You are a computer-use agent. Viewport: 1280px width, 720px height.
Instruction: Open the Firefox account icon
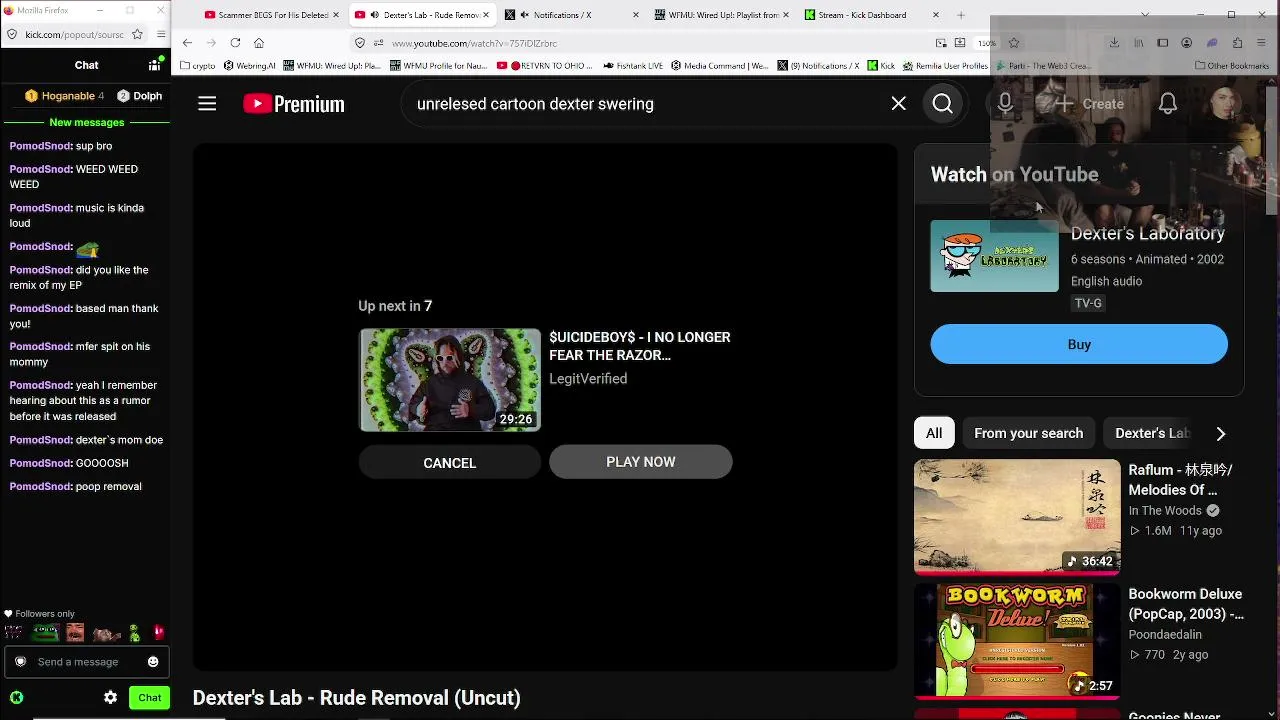pyautogui.click(x=1186, y=43)
